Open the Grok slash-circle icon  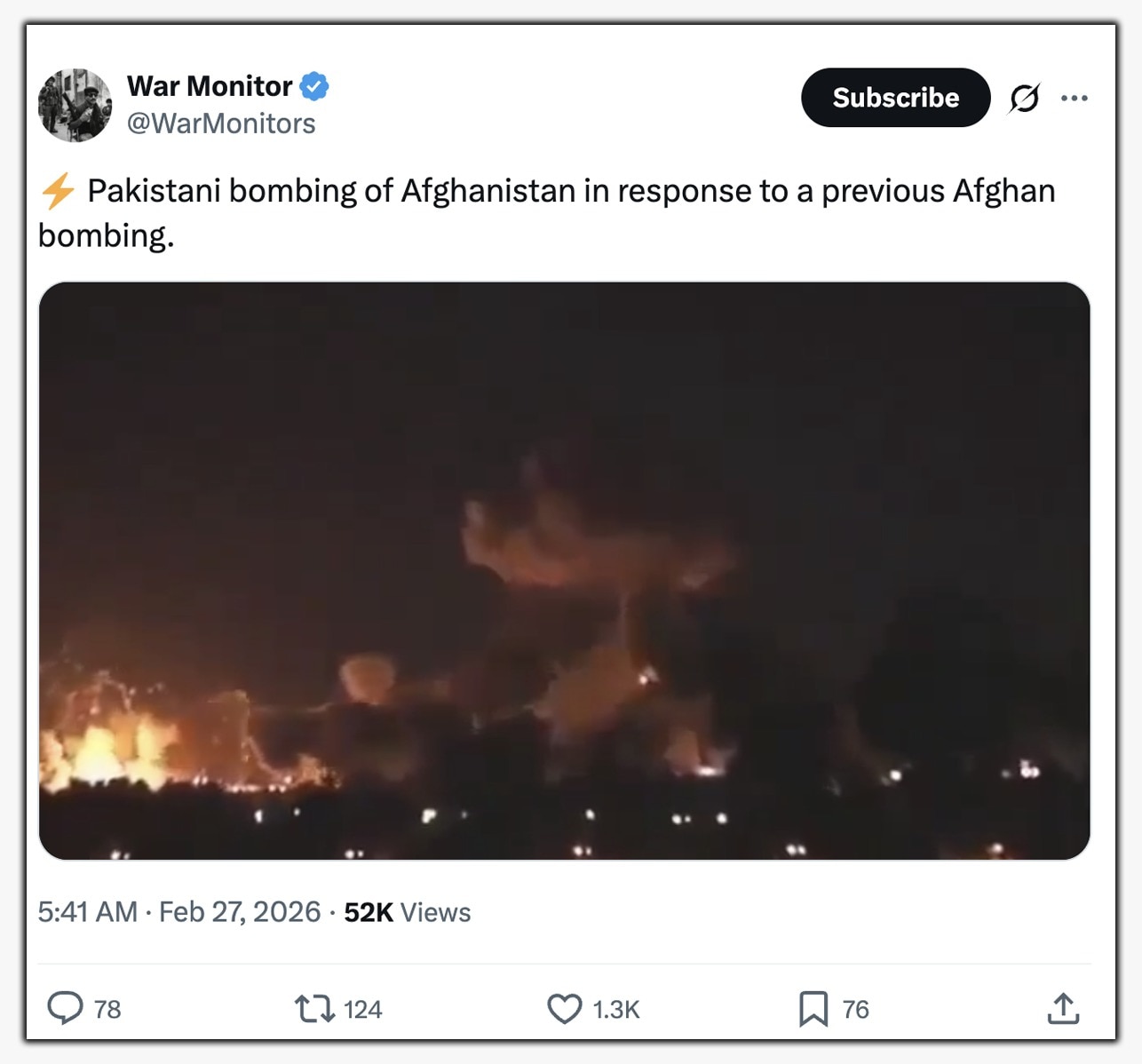tap(1024, 98)
